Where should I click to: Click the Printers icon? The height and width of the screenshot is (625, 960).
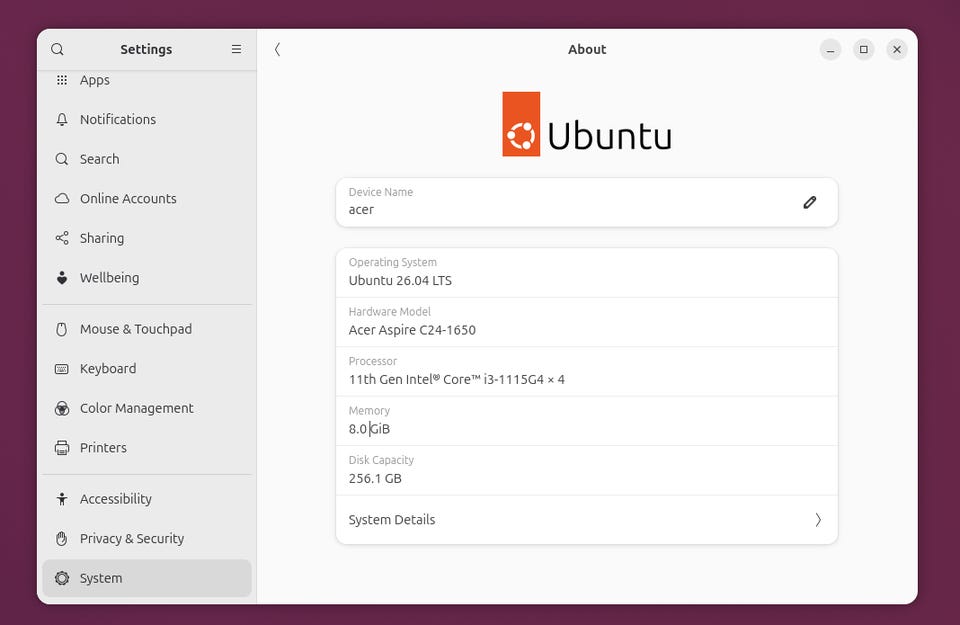(62, 447)
